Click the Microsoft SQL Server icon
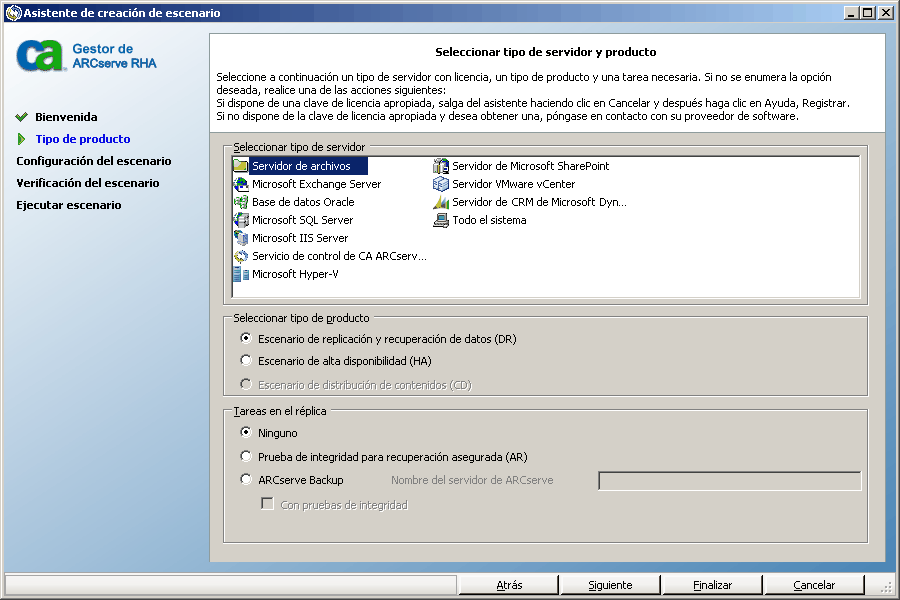The height and width of the screenshot is (600, 900). click(x=241, y=220)
